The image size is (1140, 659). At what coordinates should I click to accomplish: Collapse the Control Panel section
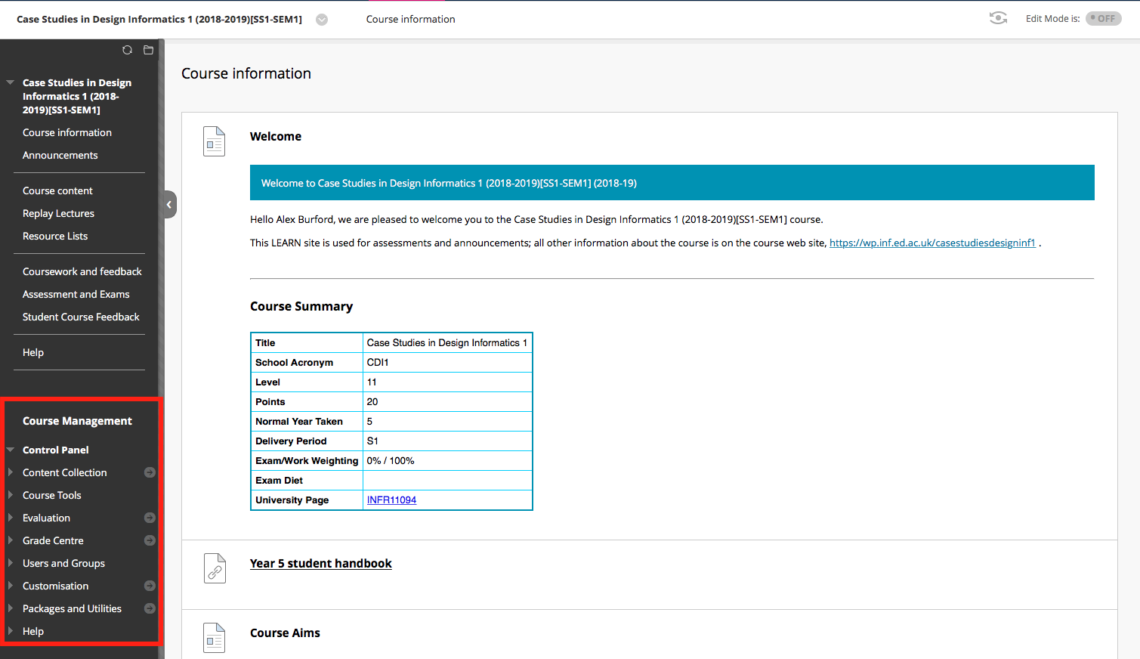(x=10, y=449)
